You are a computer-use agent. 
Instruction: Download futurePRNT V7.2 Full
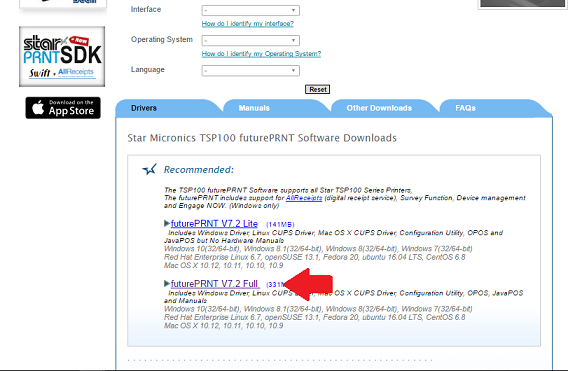214,284
